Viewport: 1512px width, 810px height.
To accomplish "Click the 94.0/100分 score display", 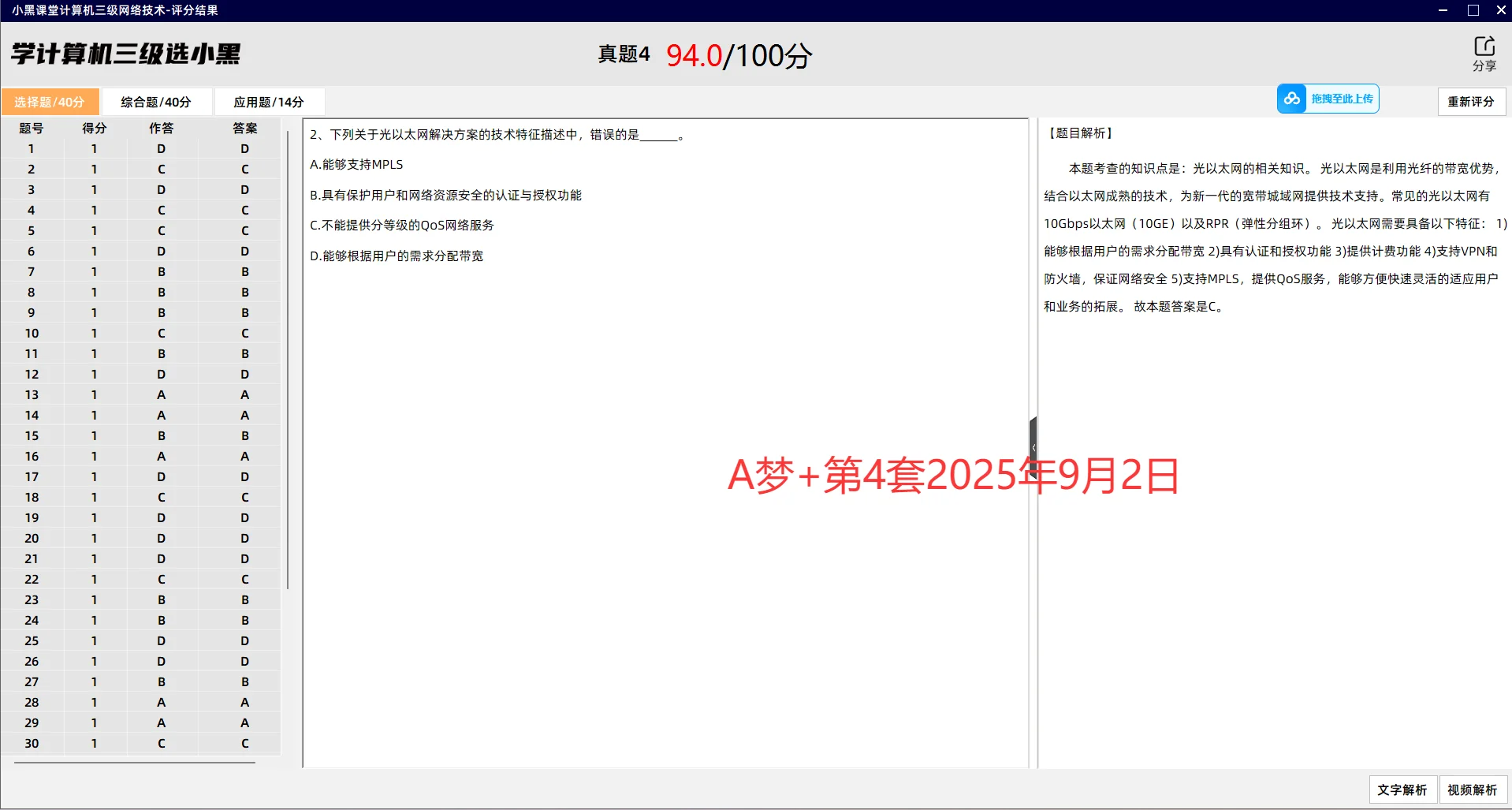I will pos(737,55).
